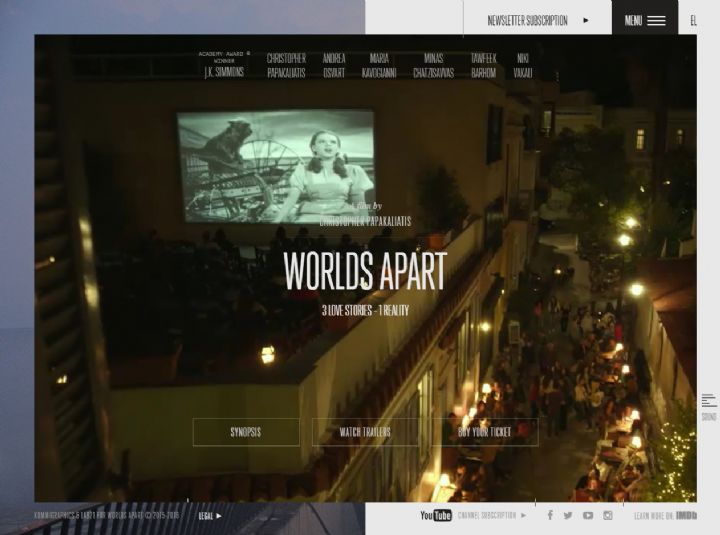Switch language to EL
This screenshot has width=720, height=535.
tap(693, 20)
